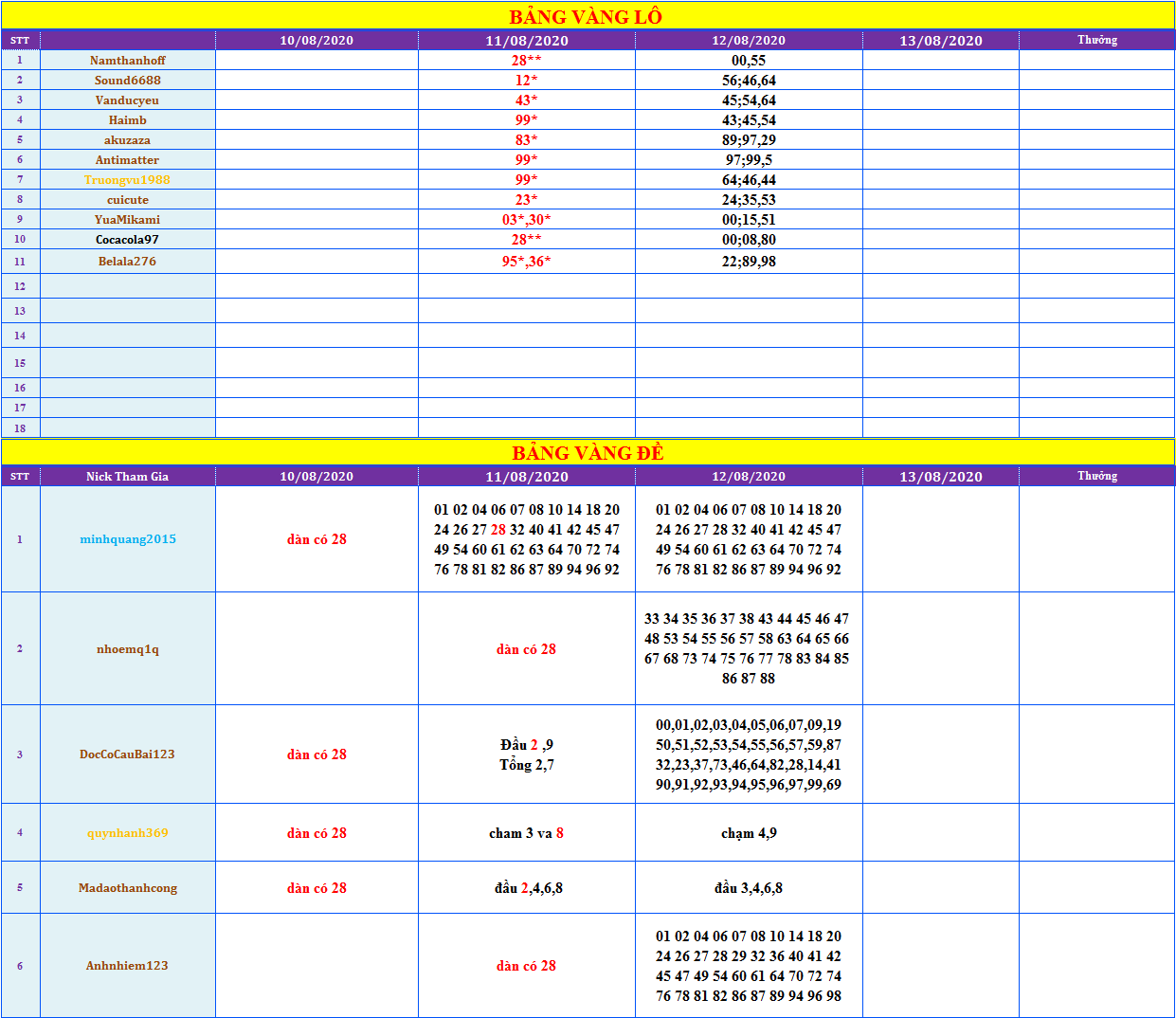Open the quynhanh369 nickname
Screen dimensions: 1176x1018
pos(127,833)
